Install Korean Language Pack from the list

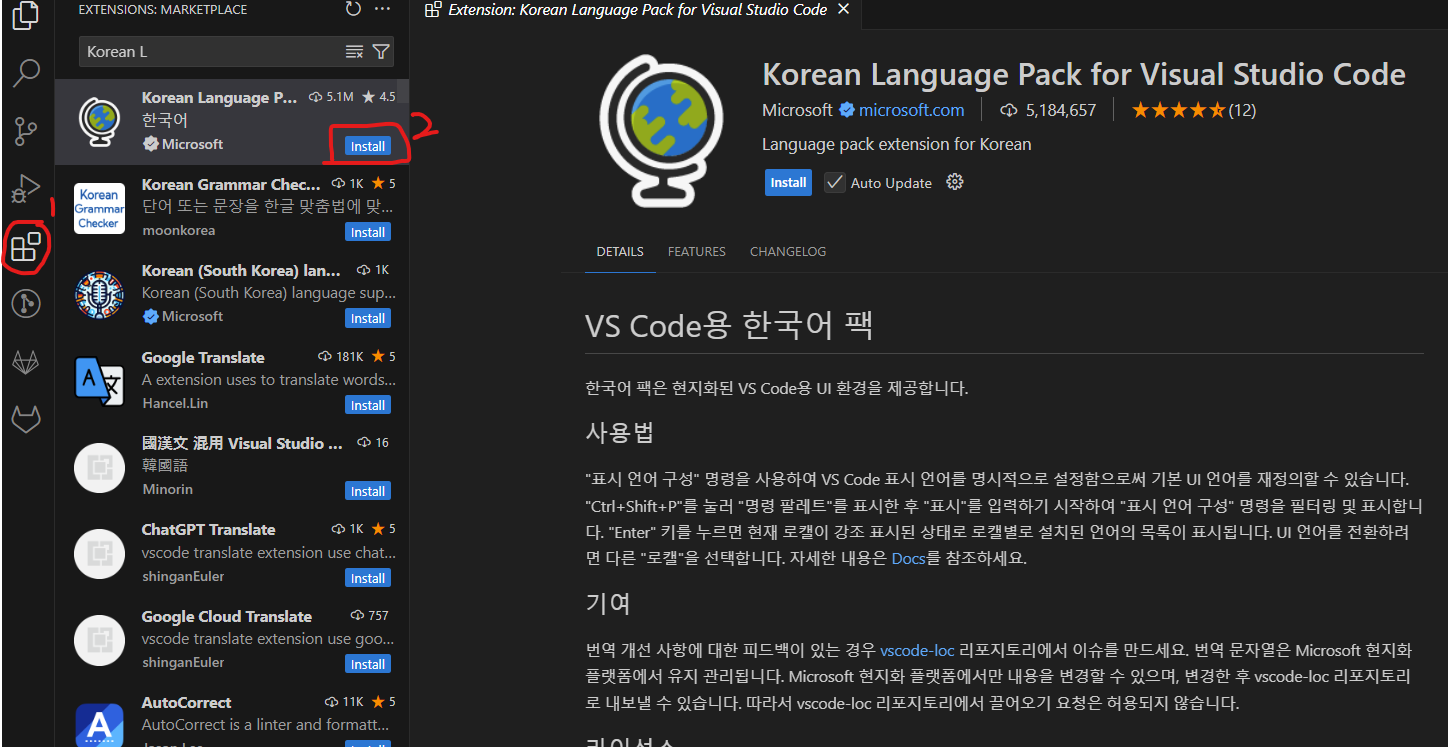[368, 146]
